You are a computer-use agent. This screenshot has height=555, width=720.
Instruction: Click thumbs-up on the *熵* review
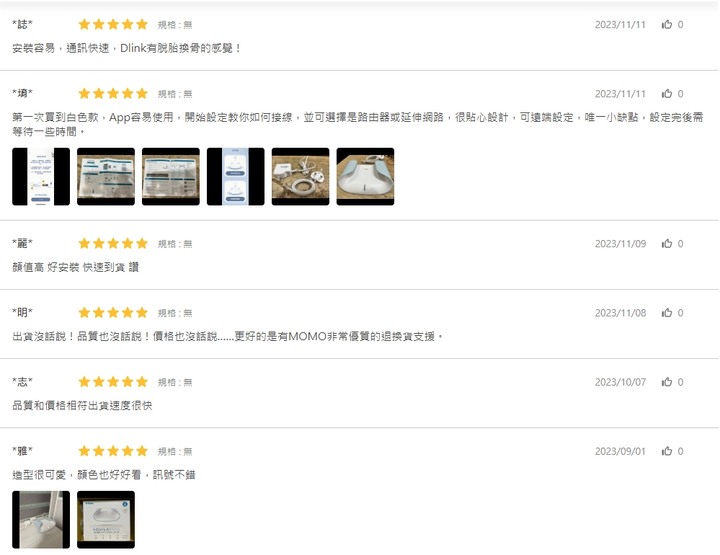tap(667, 94)
